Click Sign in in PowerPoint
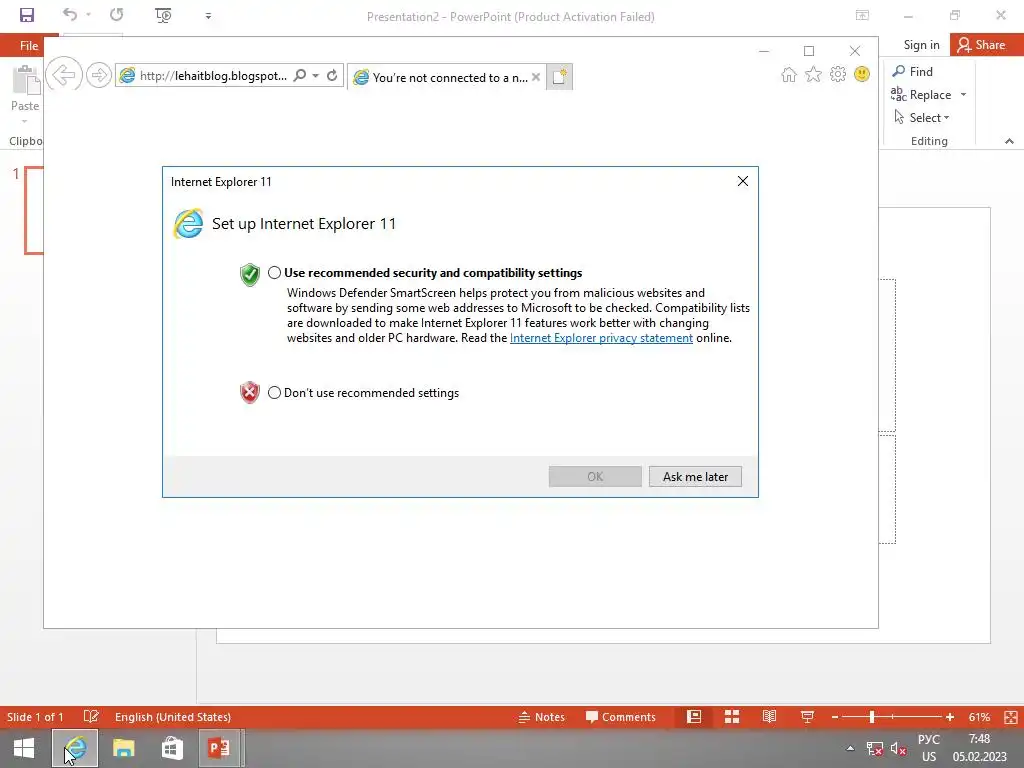1024x768 pixels. point(921,45)
